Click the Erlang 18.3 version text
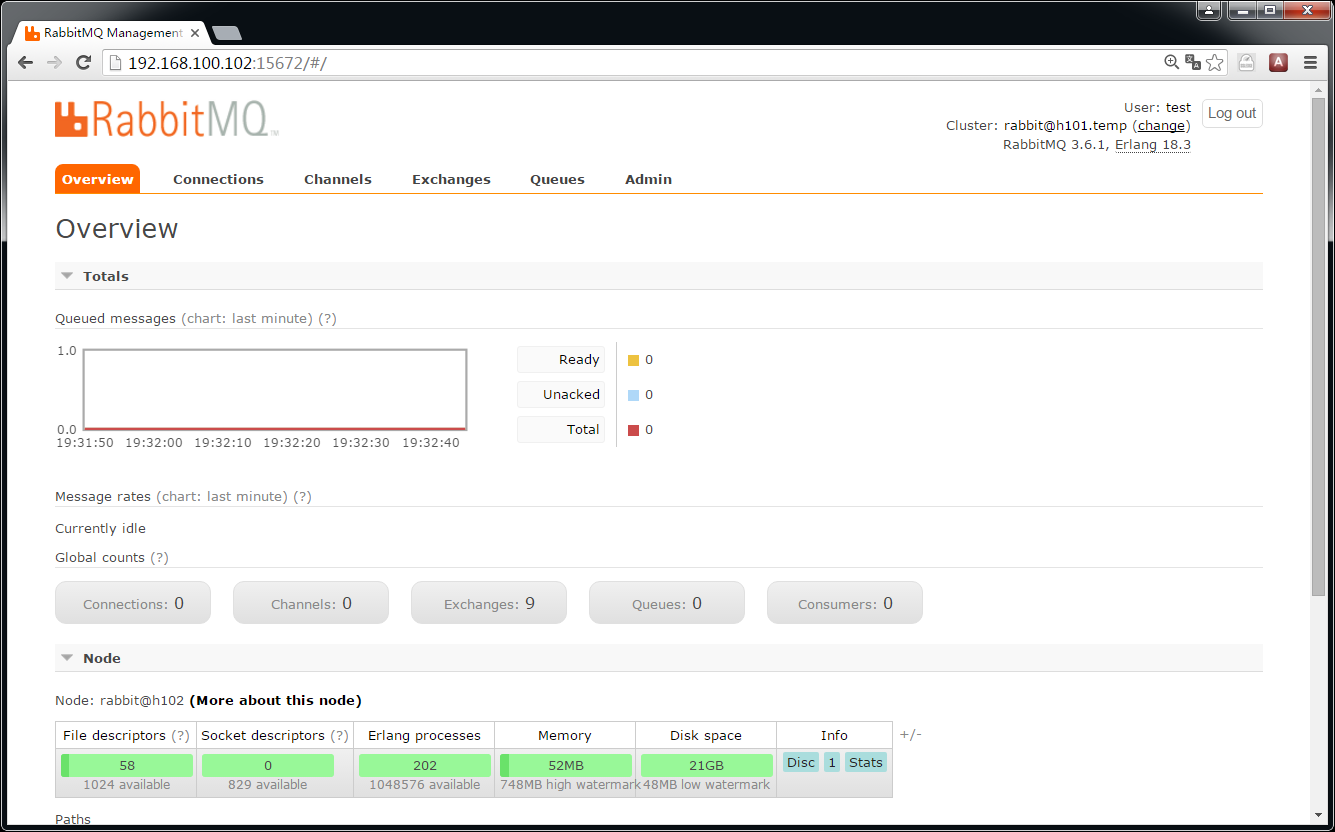 coord(1153,145)
